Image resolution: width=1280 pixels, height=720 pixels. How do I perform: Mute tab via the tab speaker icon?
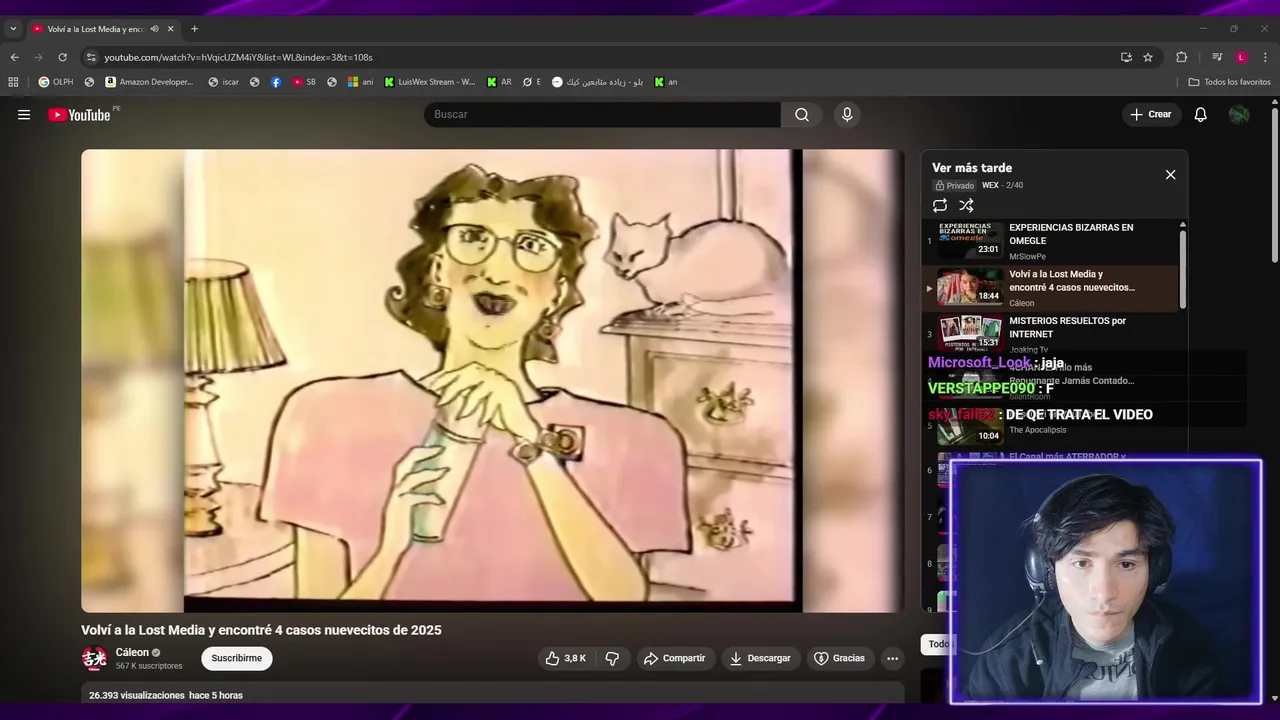click(x=154, y=29)
